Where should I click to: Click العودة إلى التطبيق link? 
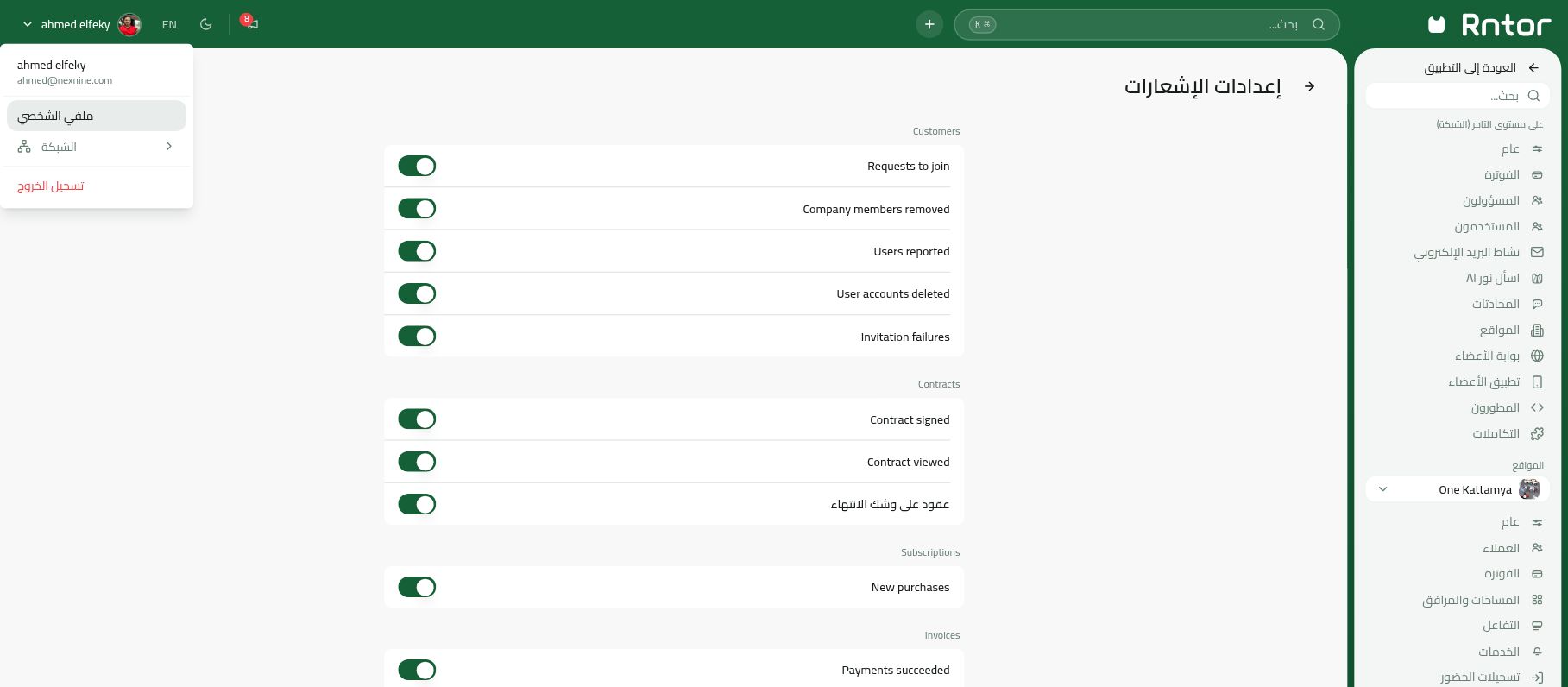pos(1470,67)
